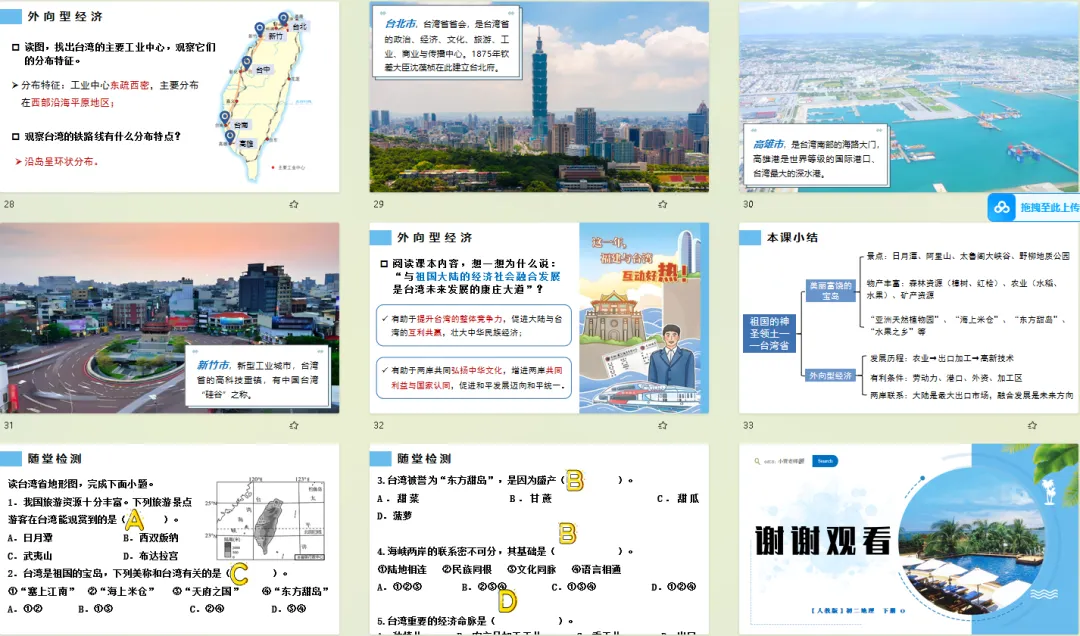Select the 台北市 skyline slide thumbnail
Image resolution: width=1080 pixels, height=636 pixels.
point(539,96)
